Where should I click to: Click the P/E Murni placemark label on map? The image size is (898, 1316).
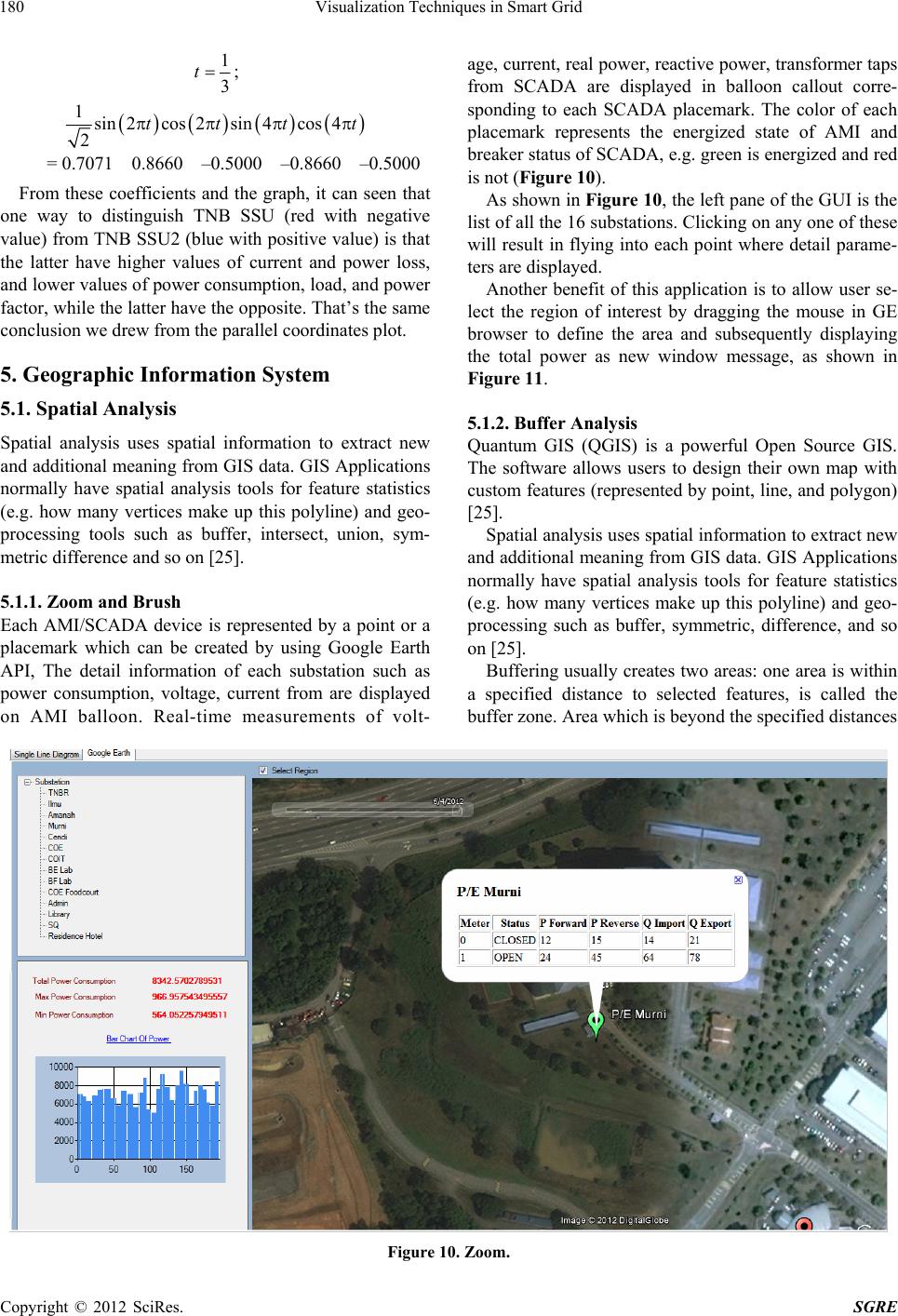pyautogui.click(x=638, y=1014)
